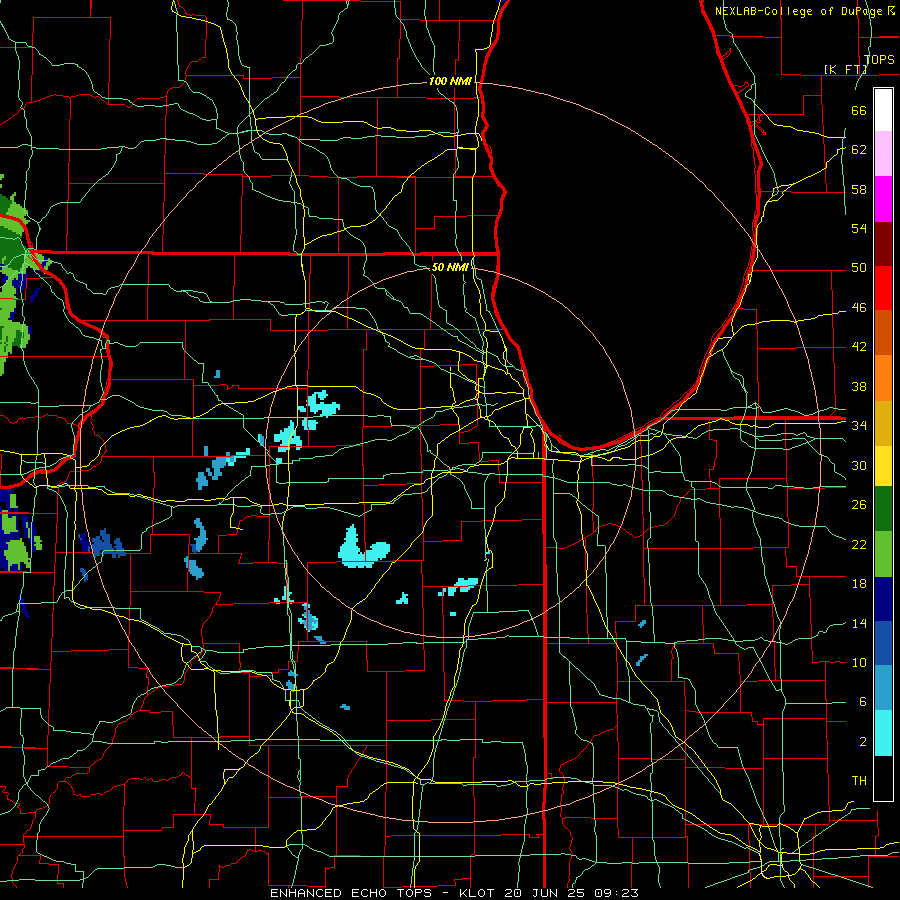Image resolution: width=900 pixels, height=900 pixels.
Task: Click the 'TOPS' legend title
Action: (x=879, y=60)
